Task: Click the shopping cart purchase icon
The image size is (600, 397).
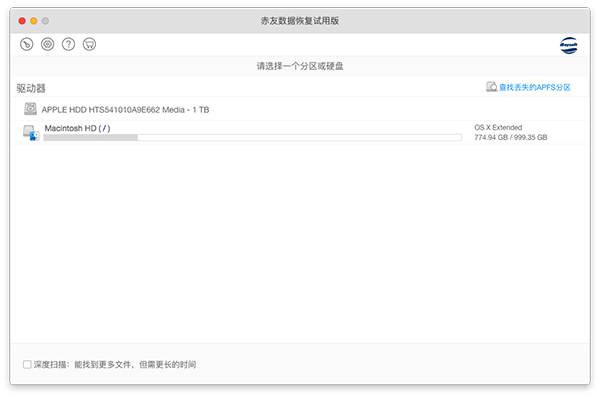Action: click(90, 44)
